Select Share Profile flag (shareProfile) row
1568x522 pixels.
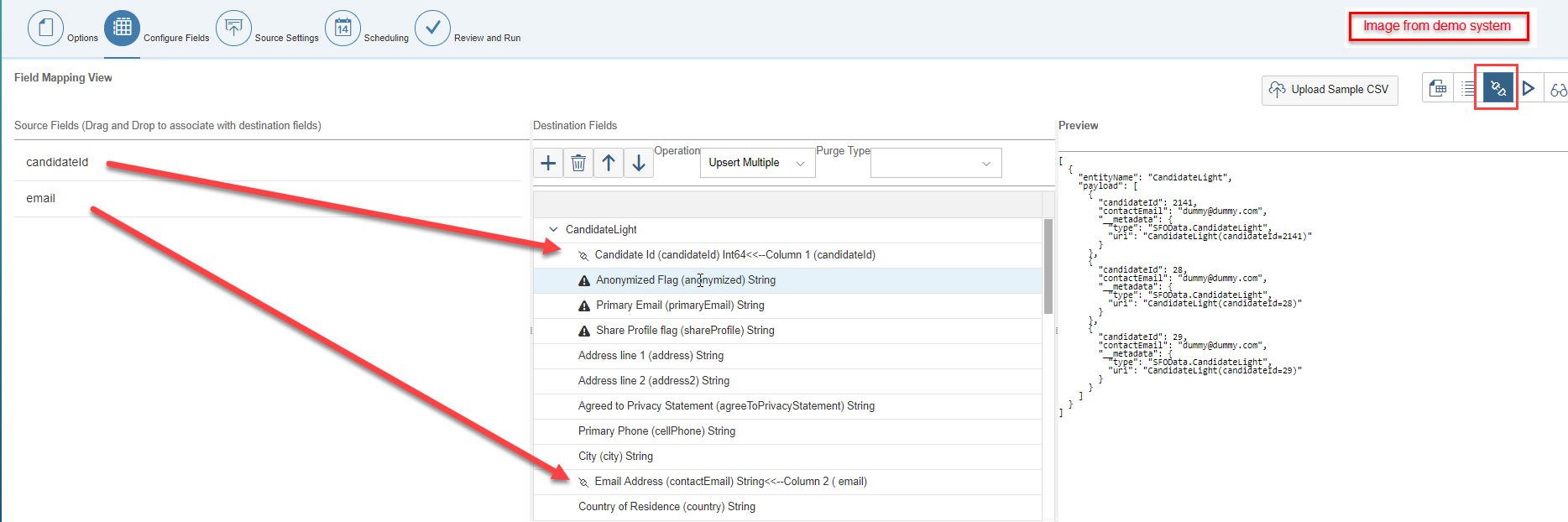(787, 331)
